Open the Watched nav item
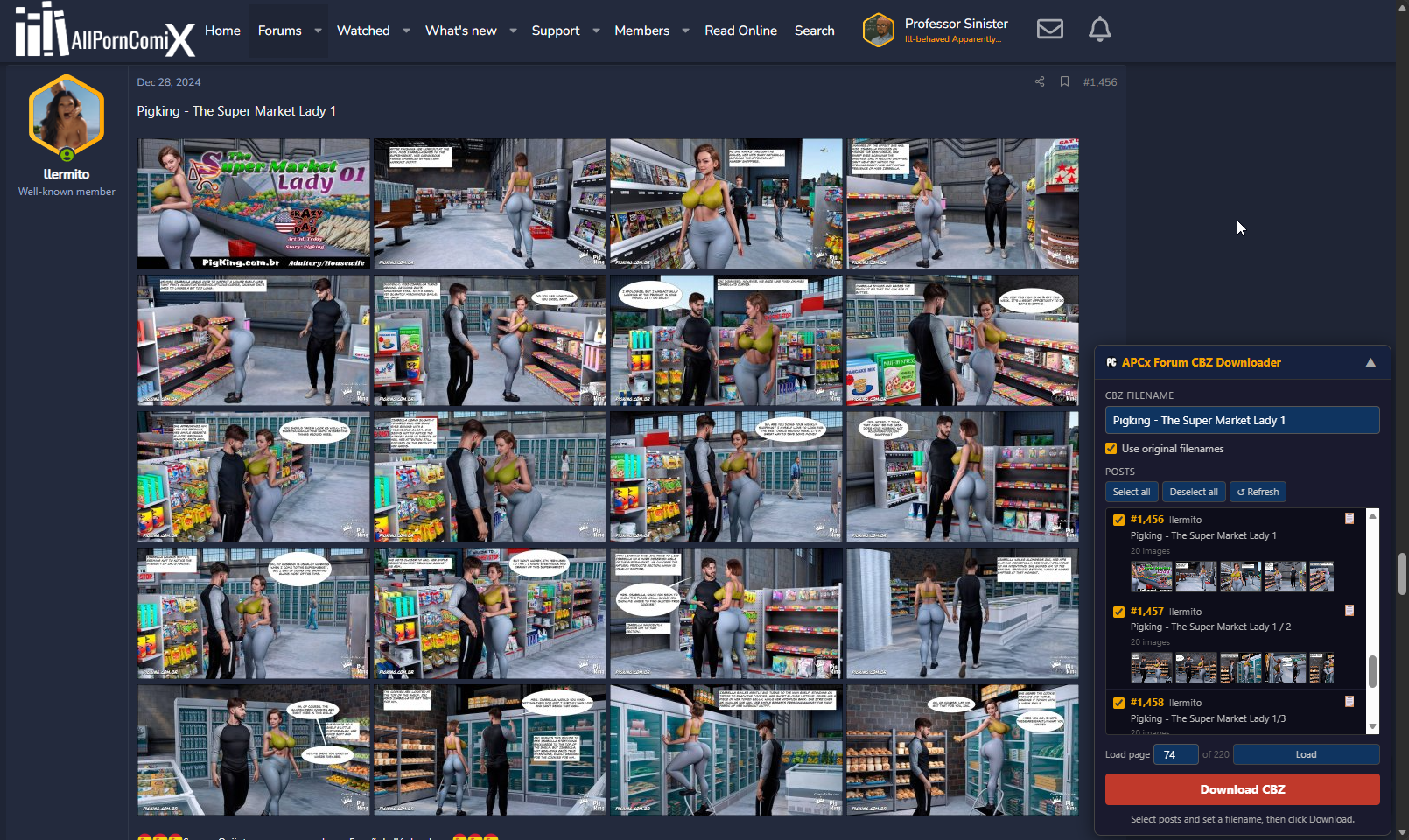The width and height of the screenshot is (1409, 840). point(363,31)
